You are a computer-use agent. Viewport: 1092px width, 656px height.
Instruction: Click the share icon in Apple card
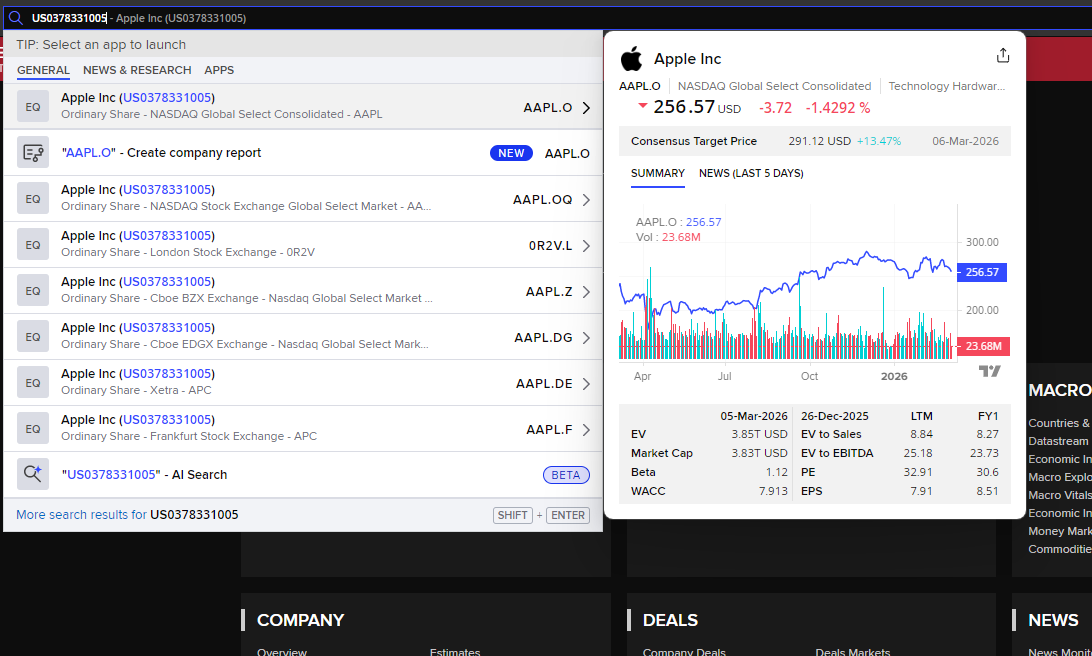tap(1003, 55)
